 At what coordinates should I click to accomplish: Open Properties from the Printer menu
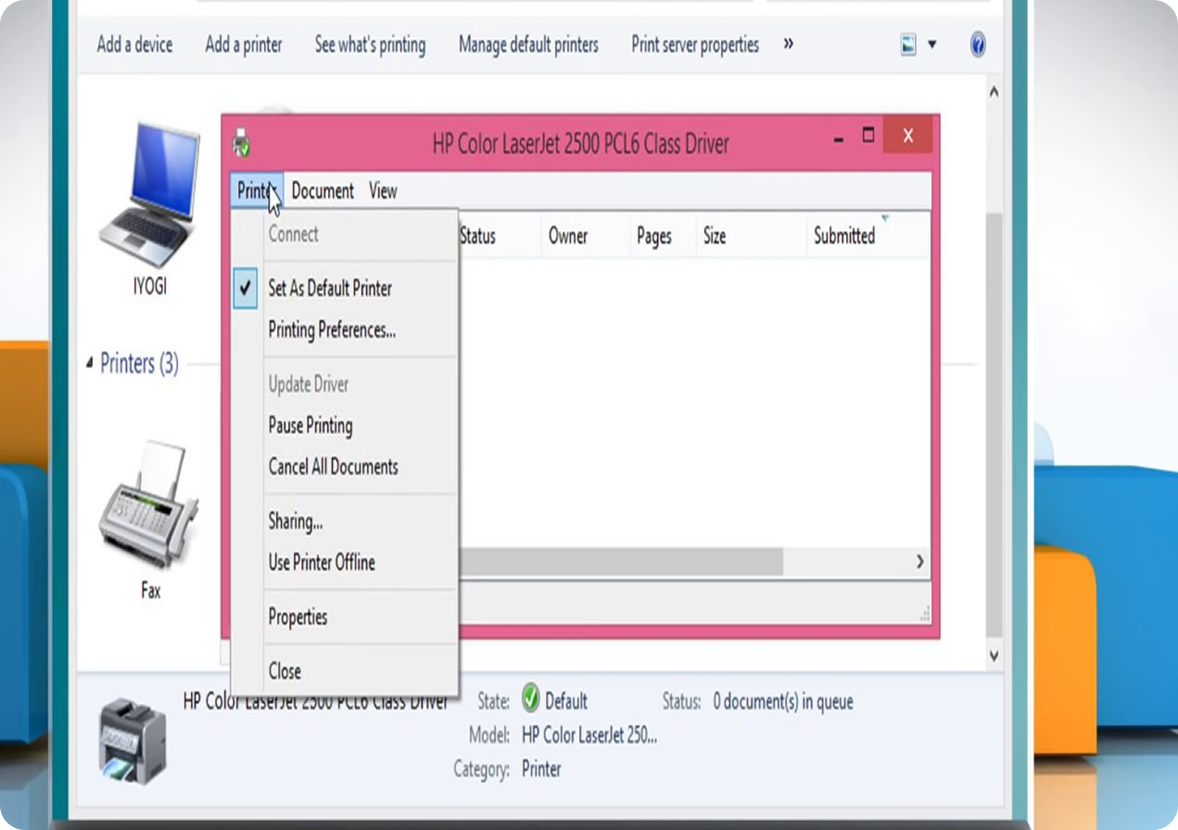click(x=298, y=617)
